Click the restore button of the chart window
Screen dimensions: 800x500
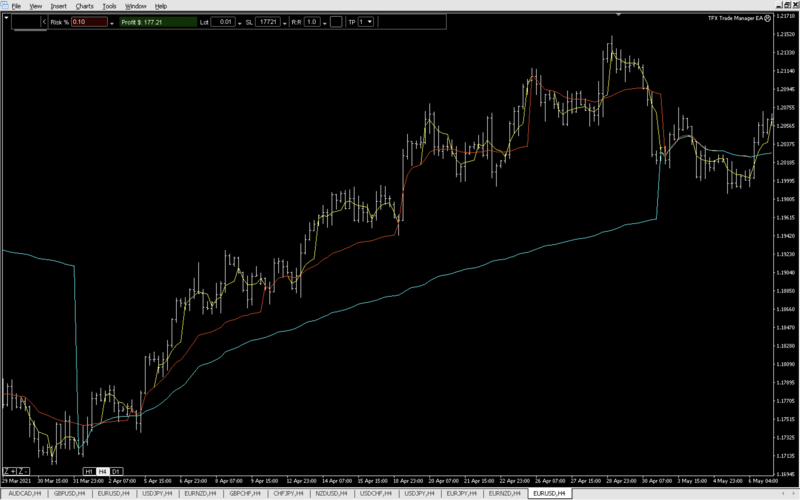point(787,5)
